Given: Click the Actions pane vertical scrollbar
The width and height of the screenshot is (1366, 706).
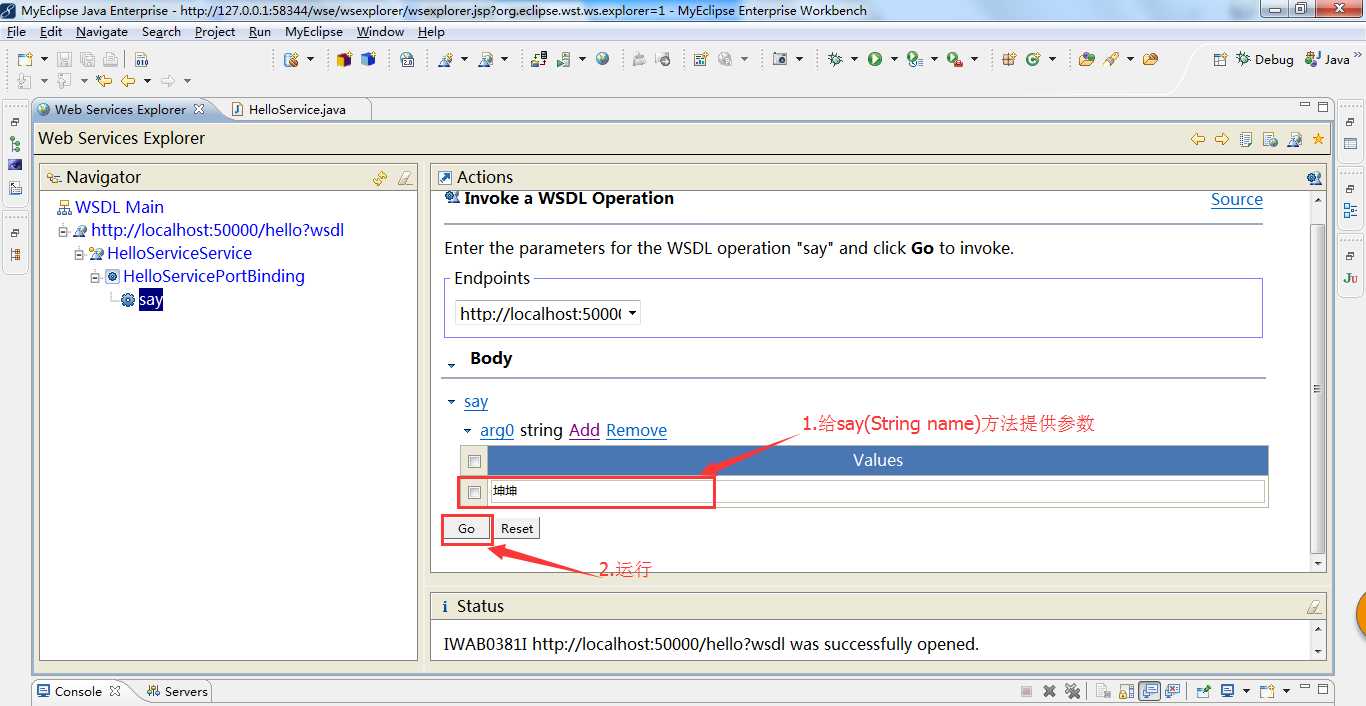Looking at the screenshot, I should click(1318, 390).
